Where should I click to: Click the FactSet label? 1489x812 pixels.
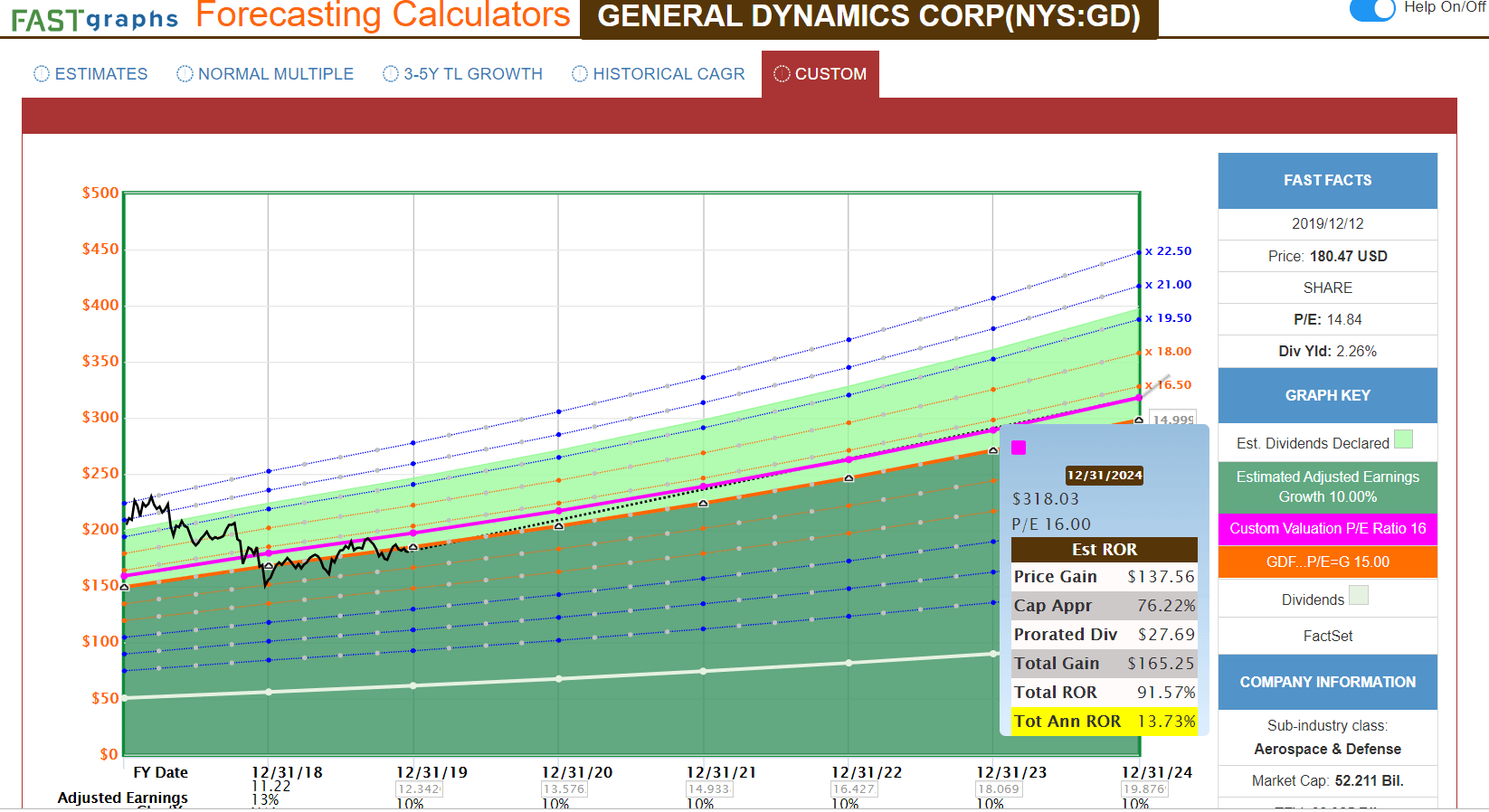(x=1328, y=636)
